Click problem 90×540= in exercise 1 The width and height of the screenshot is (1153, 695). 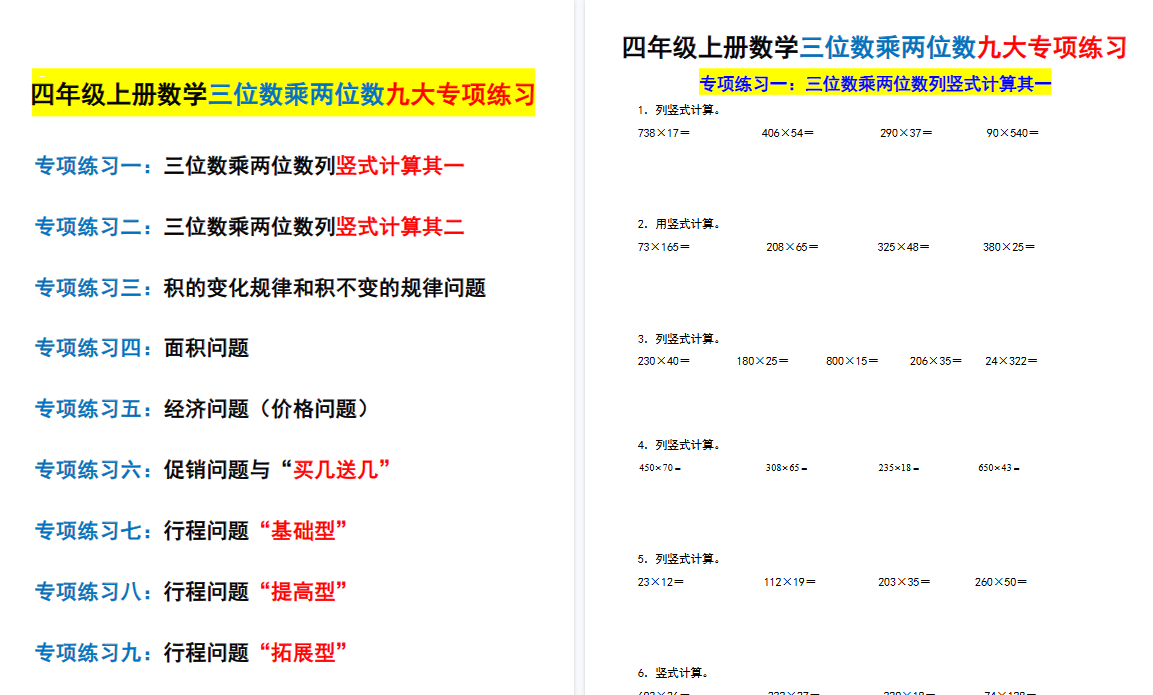[x=1013, y=131]
